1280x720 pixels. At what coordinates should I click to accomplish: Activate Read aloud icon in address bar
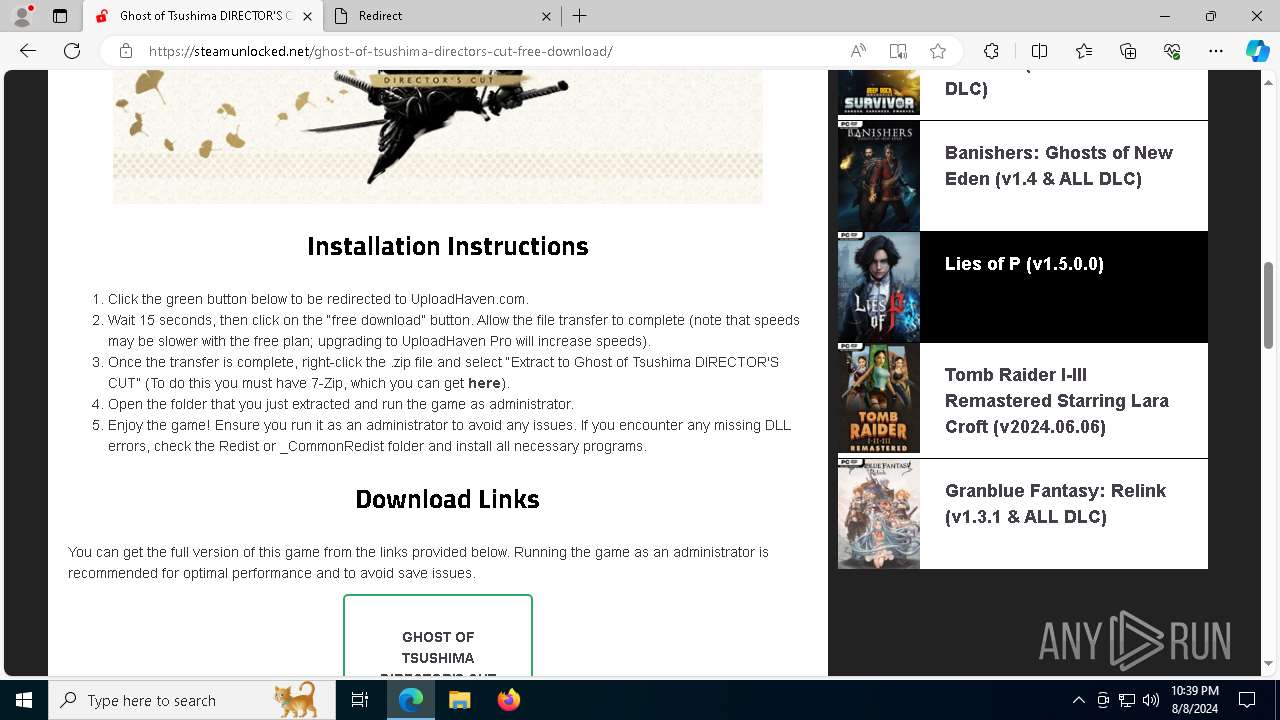858,51
